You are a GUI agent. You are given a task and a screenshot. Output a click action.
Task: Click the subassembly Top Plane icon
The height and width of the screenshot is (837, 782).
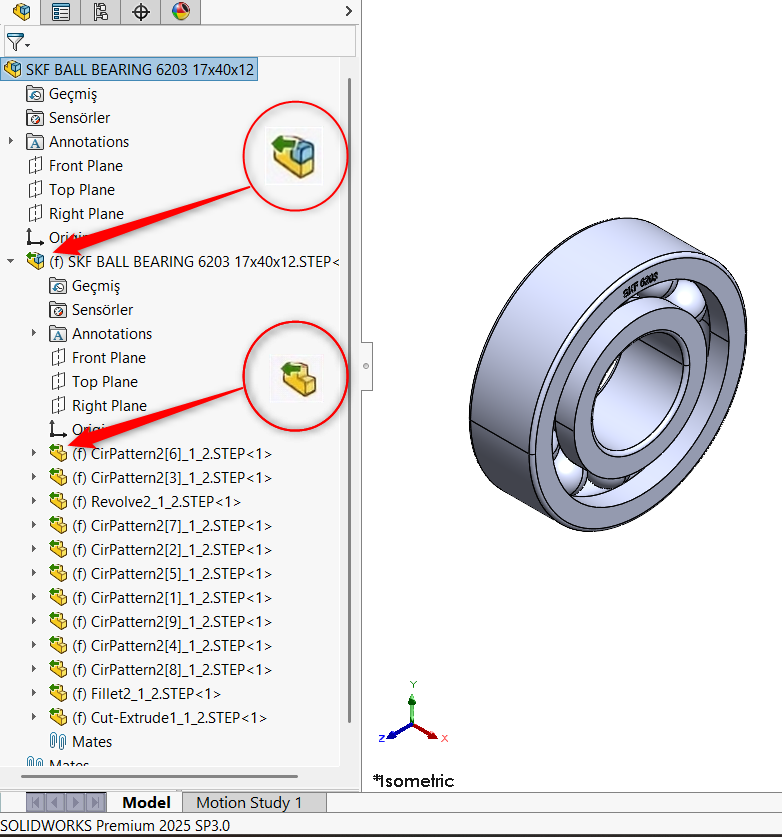tap(58, 382)
